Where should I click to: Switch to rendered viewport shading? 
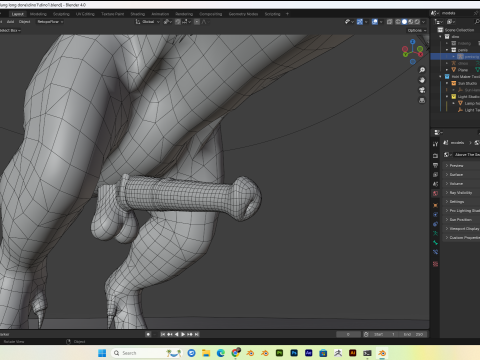click(x=417, y=22)
